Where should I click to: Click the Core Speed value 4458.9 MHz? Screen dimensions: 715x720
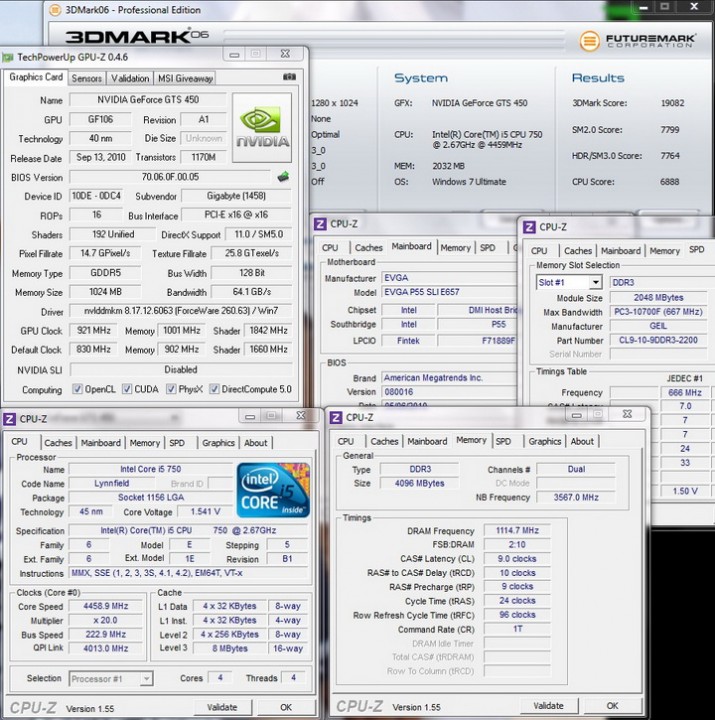[106, 606]
